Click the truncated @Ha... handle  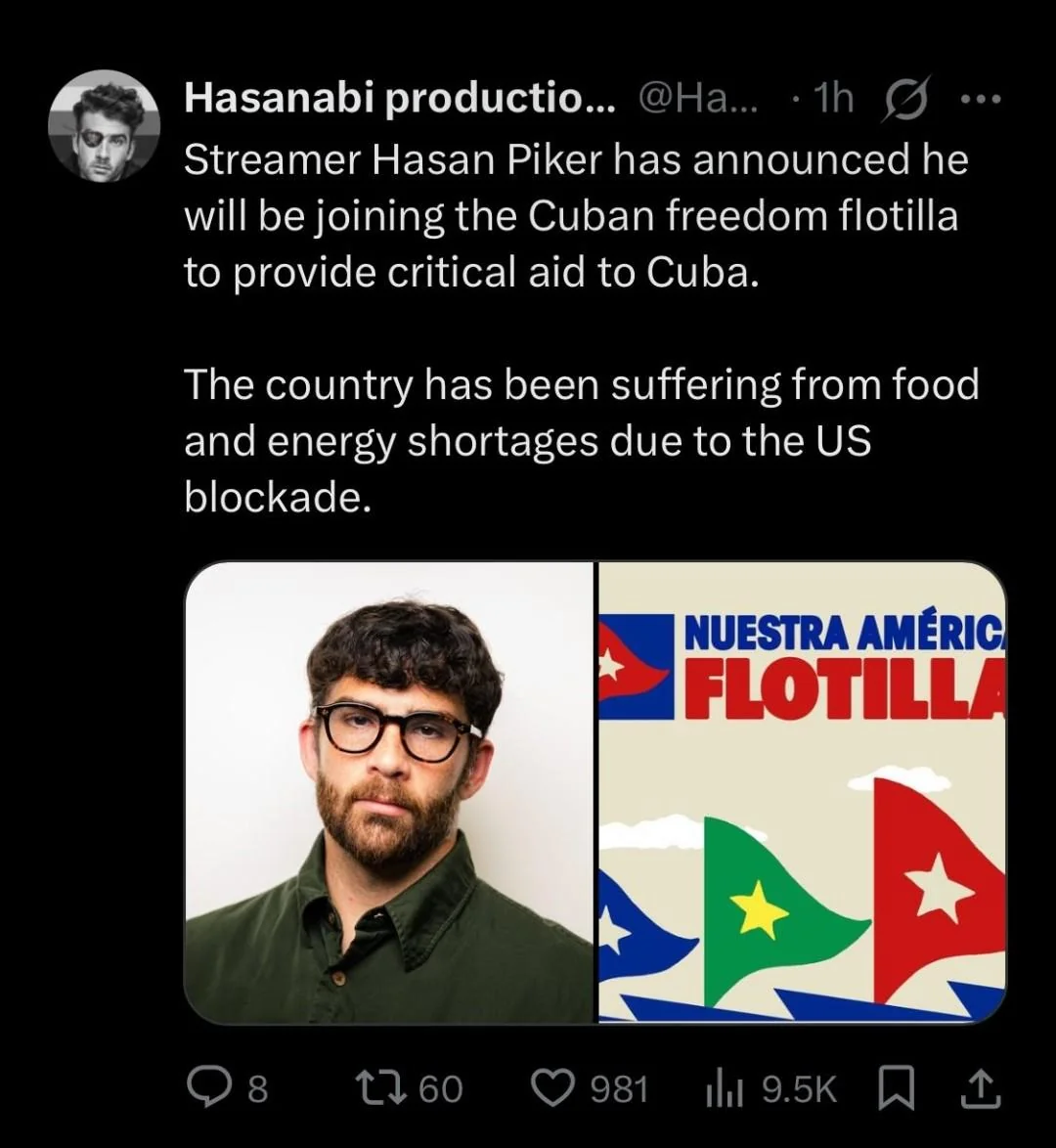click(x=697, y=99)
